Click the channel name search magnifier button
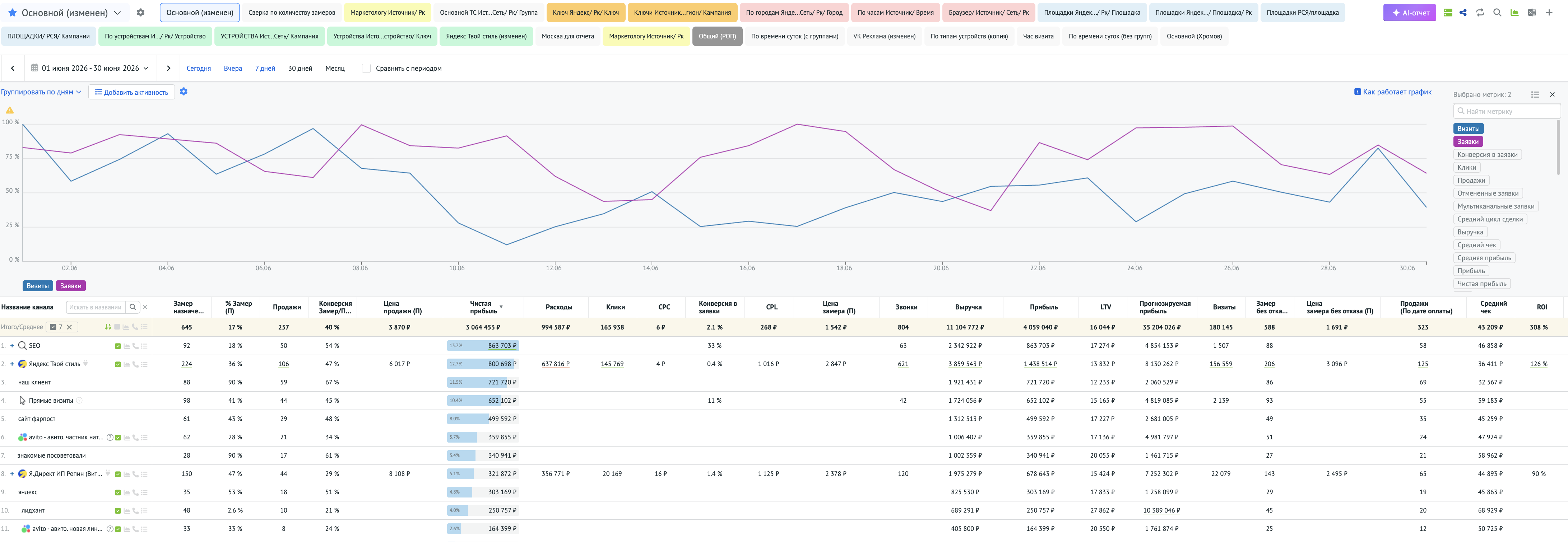This screenshot has width=1568, height=542. point(133,307)
